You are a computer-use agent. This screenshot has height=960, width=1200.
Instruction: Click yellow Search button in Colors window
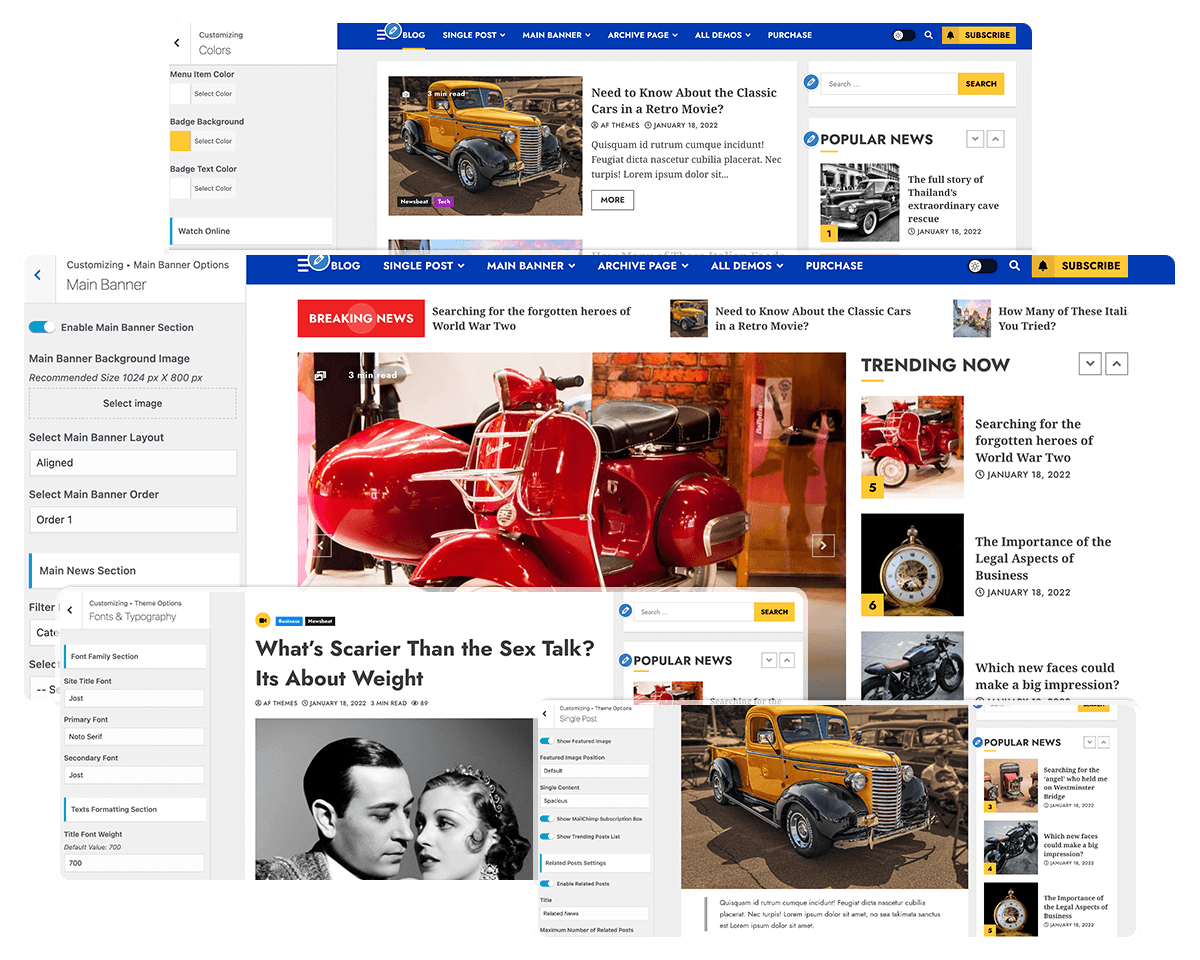click(x=981, y=84)
